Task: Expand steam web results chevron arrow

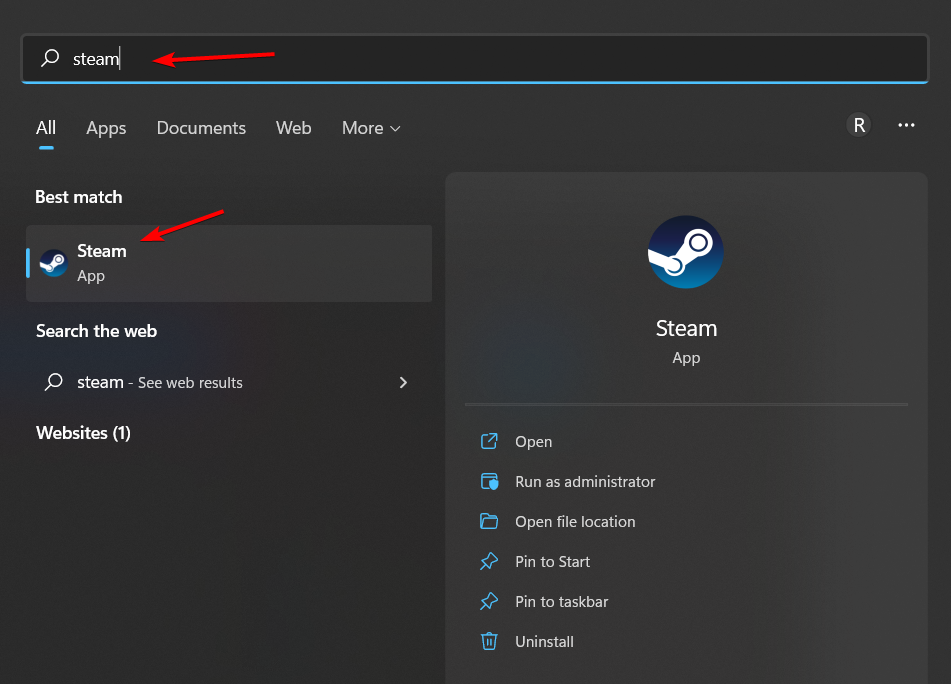Action: 403,382
